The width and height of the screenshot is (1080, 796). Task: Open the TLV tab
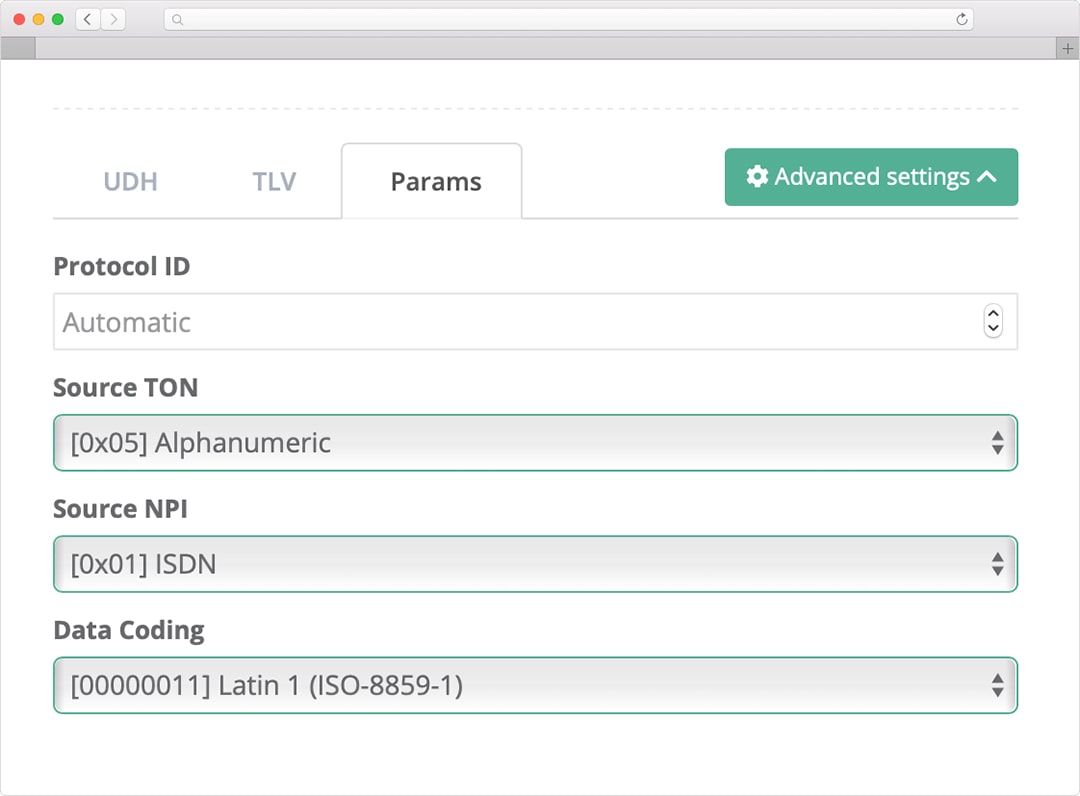(x=274, y=182)
